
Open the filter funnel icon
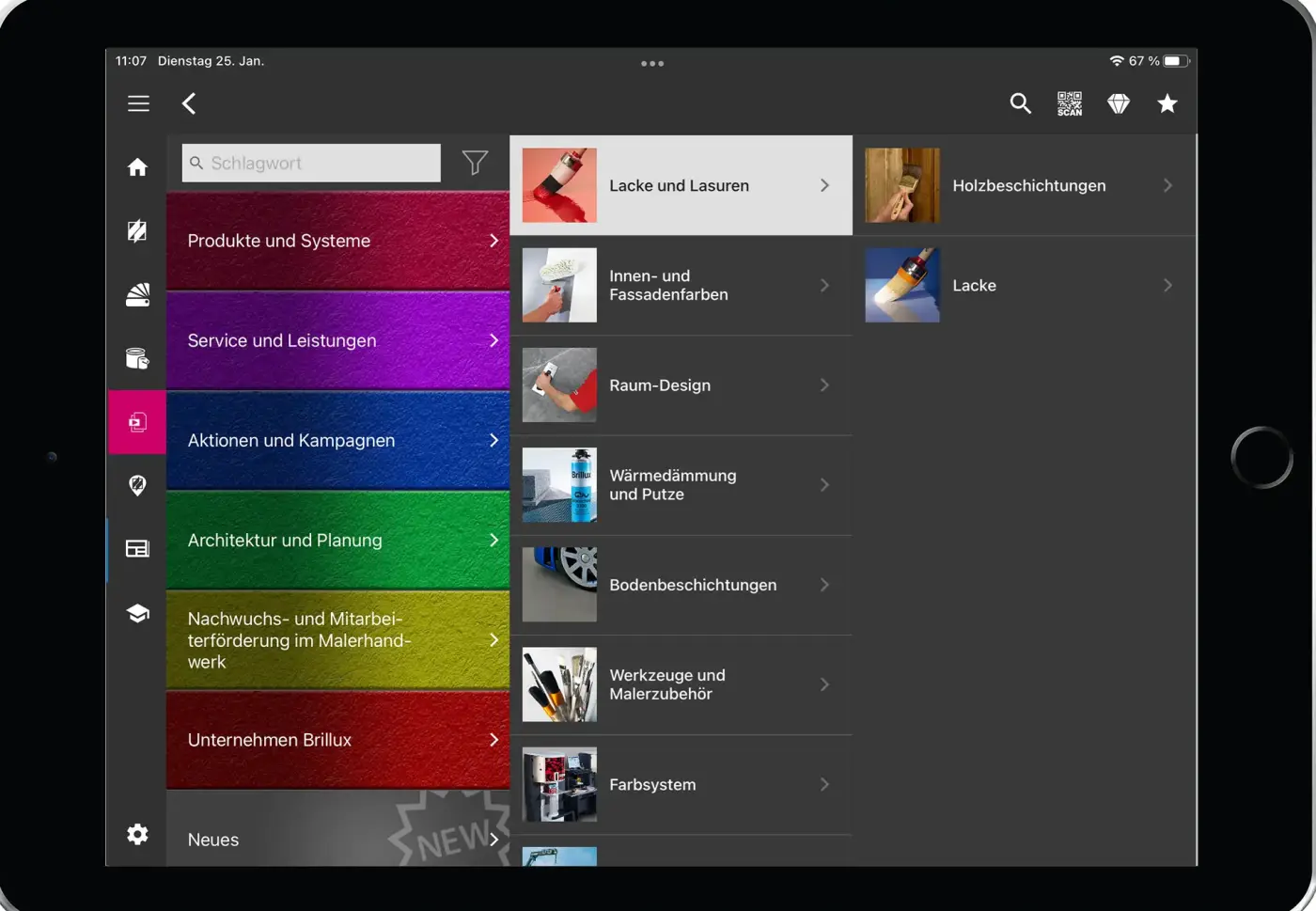475,163
